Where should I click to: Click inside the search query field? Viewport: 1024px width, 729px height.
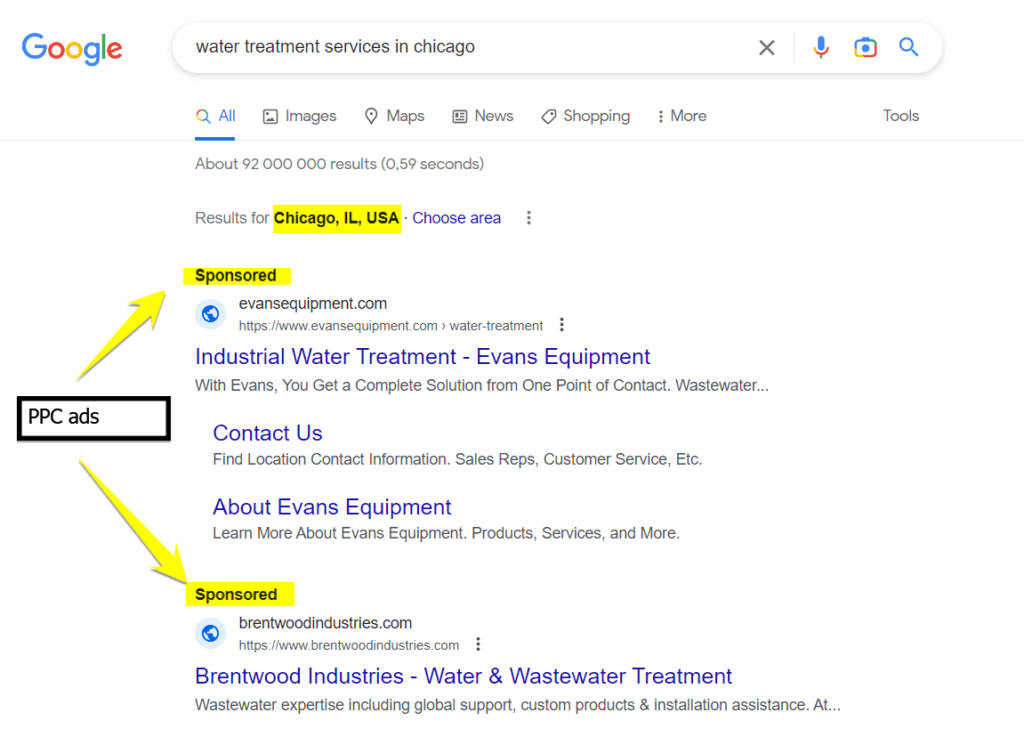coord(450,46)
